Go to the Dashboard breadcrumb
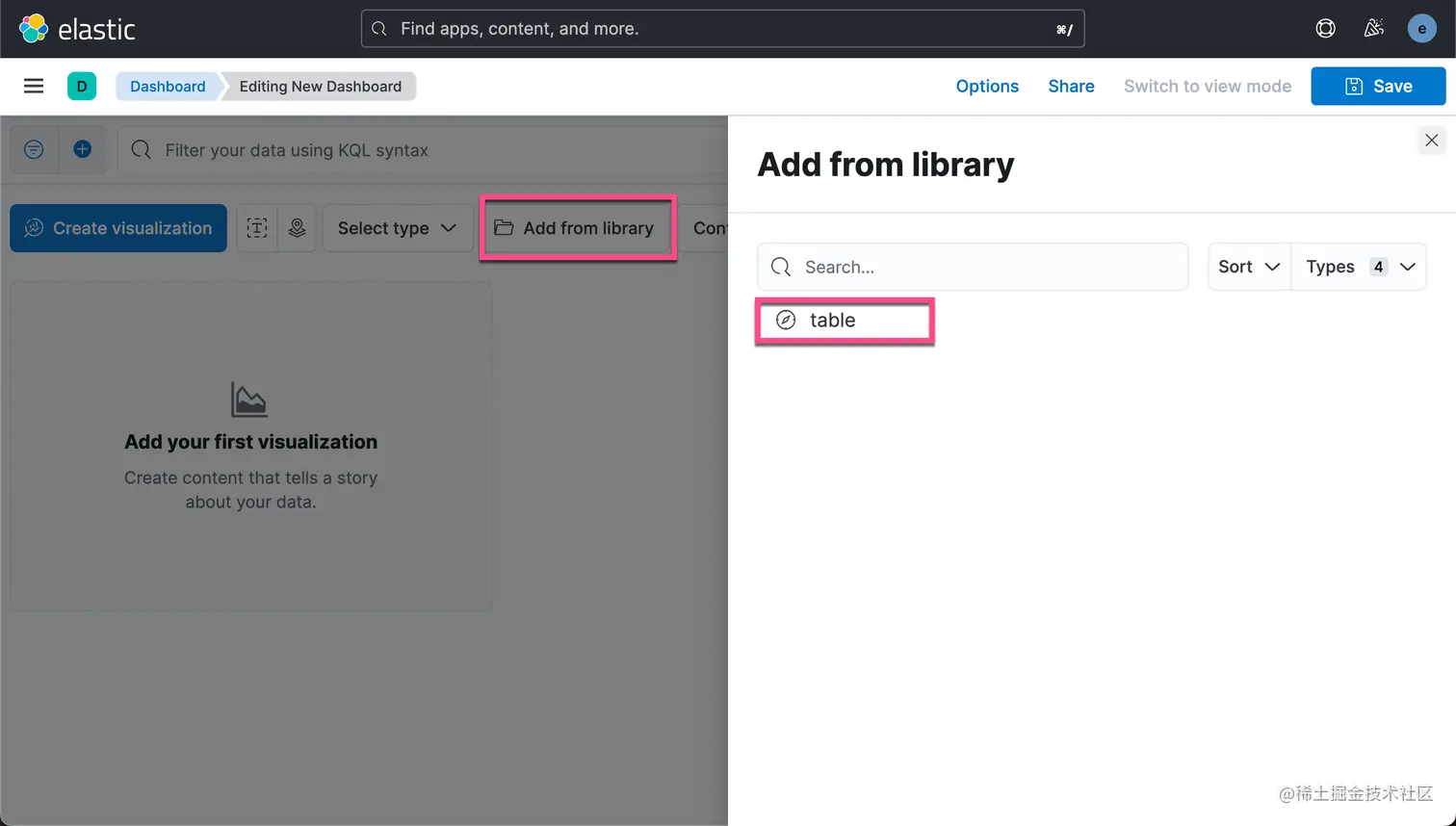 (x=168, y=86)
